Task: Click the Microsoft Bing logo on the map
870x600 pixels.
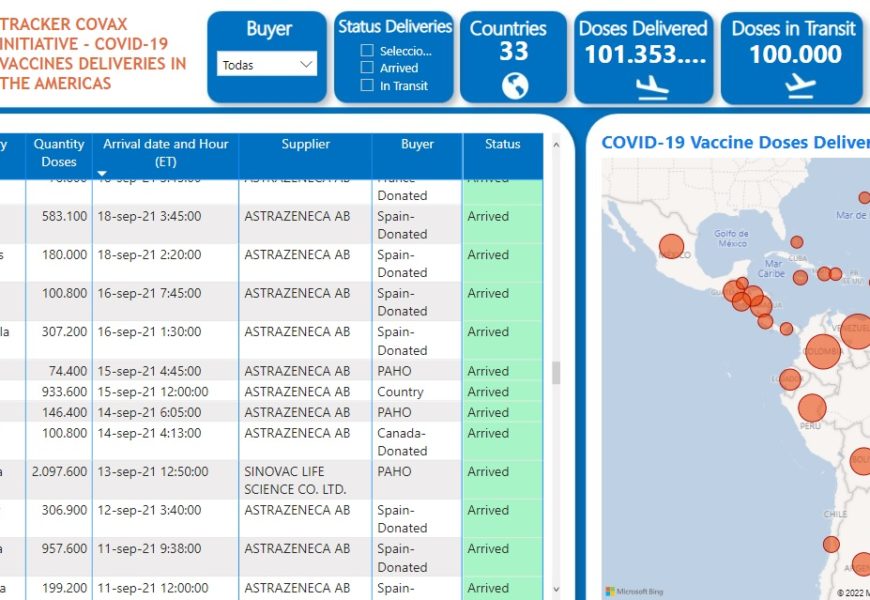Action: 635,592
